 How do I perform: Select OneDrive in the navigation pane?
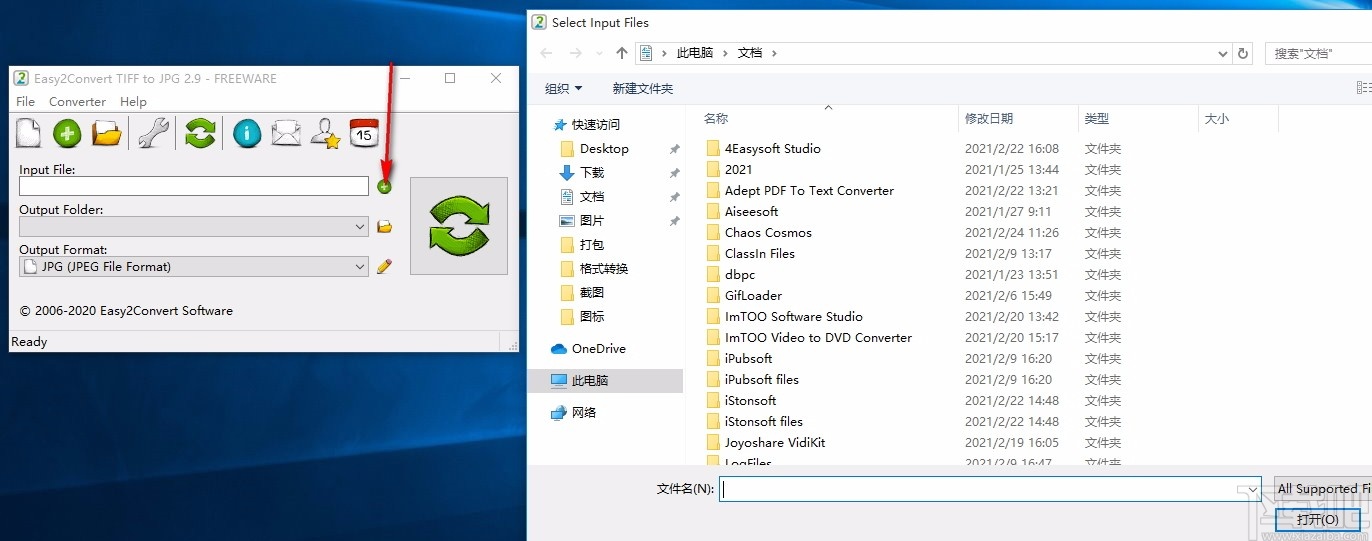pyautogui.click(x=598, y=349)
